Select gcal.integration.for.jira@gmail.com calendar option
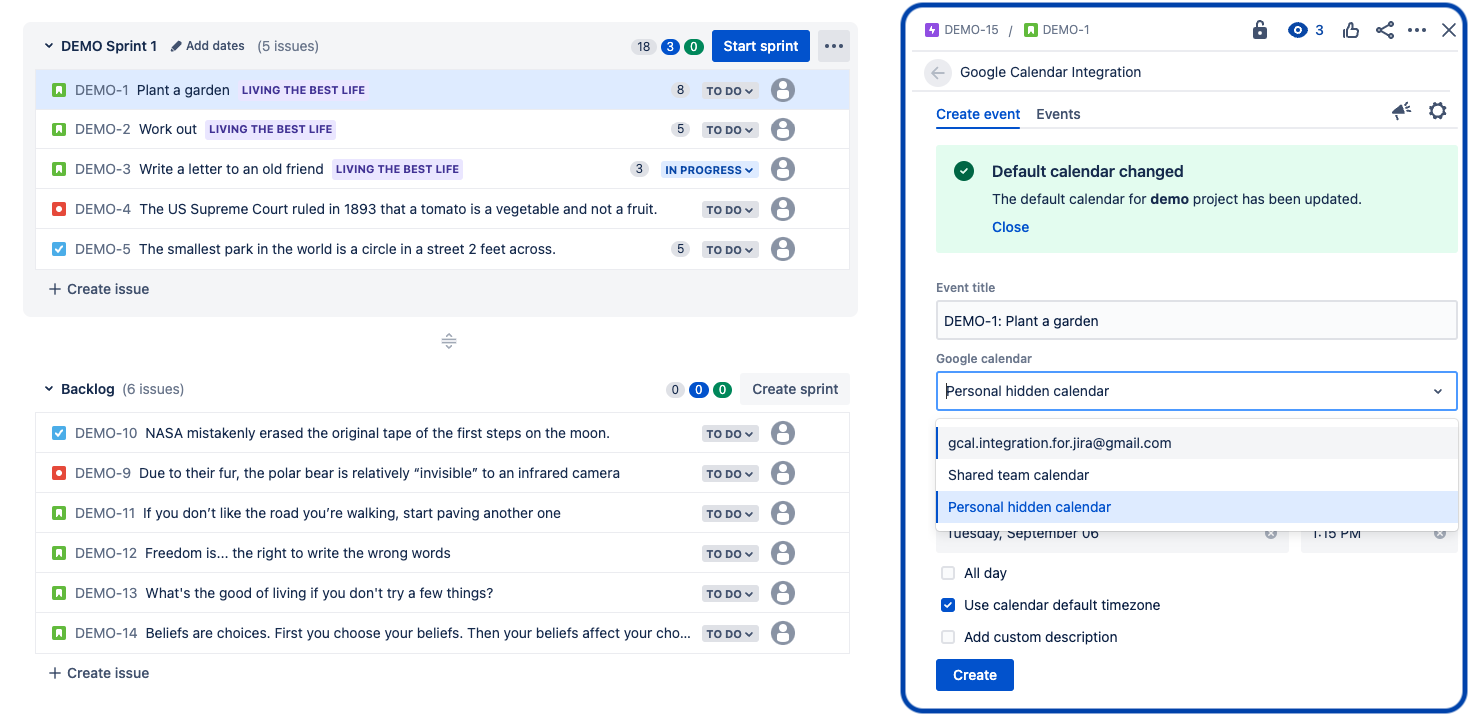 pyautogui.click(x=1197, y=443)
